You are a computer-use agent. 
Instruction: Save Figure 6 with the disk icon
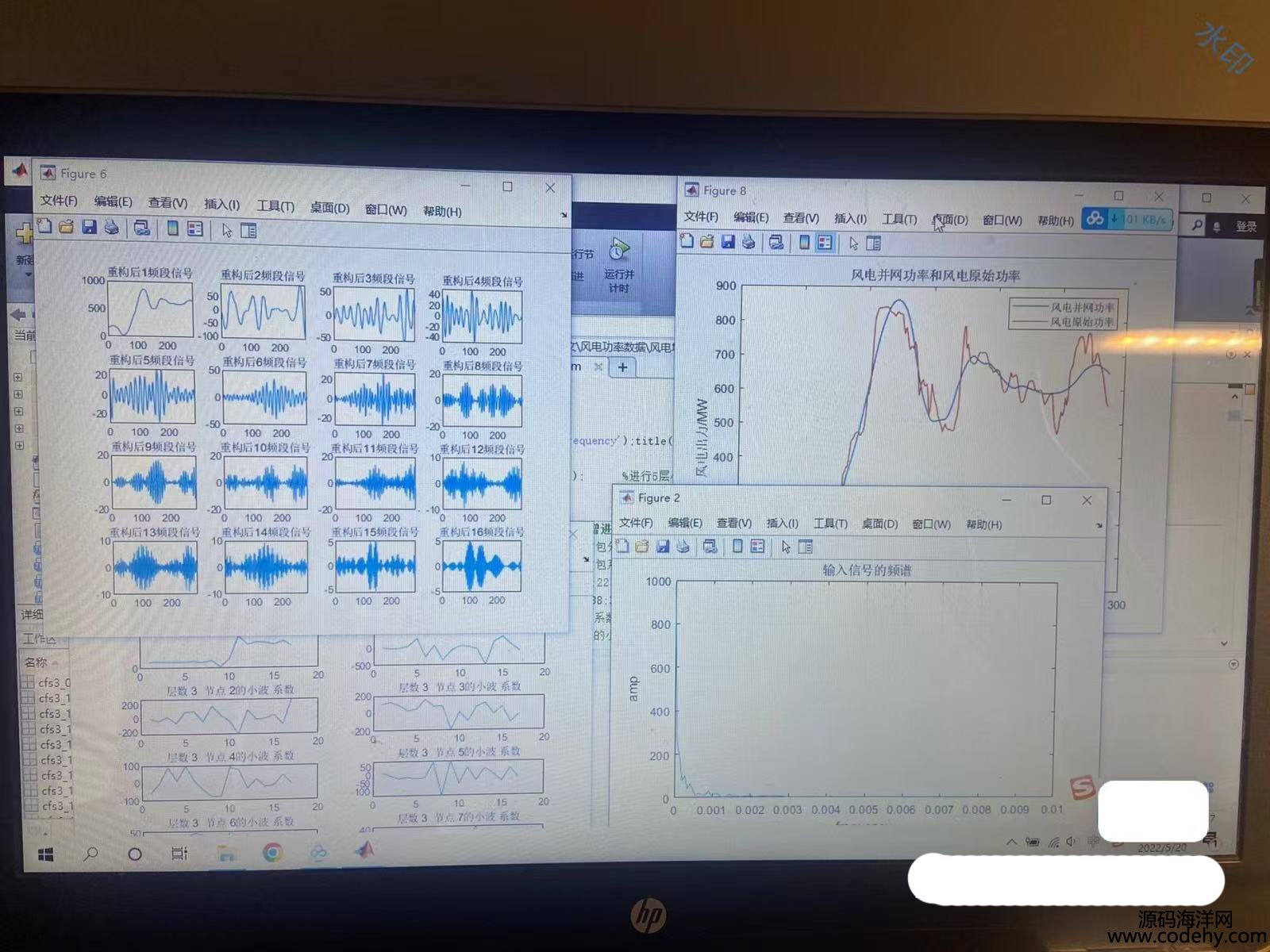[x=89, y=228]
